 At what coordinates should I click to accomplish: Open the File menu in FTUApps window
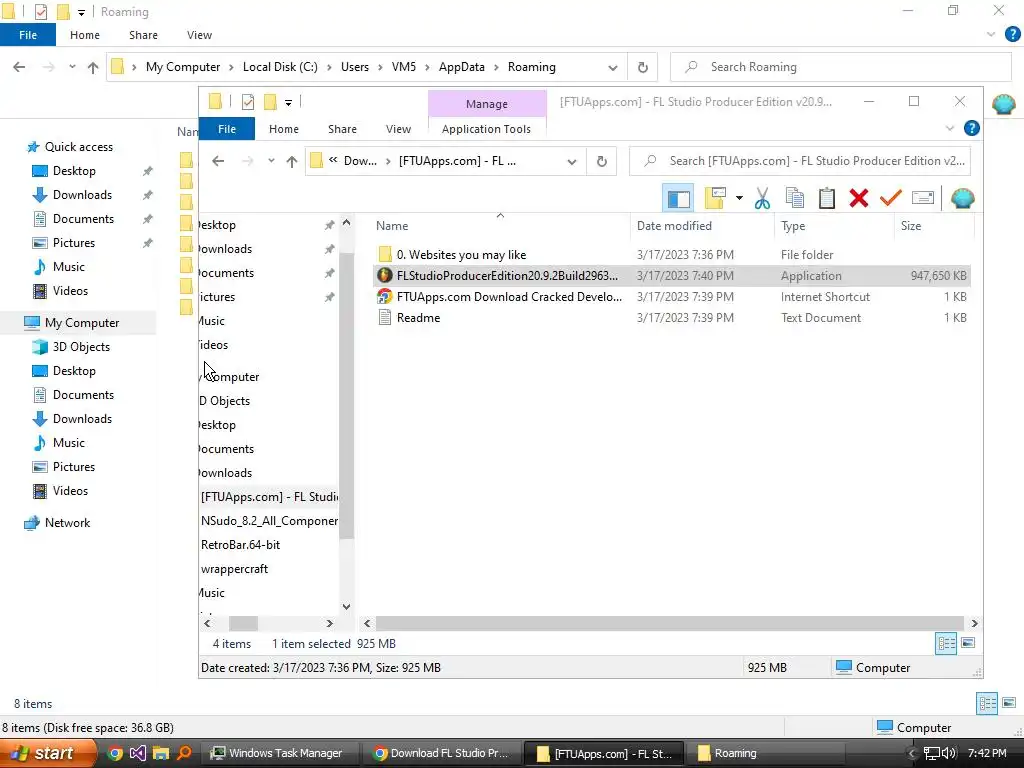tap(227, 129)
